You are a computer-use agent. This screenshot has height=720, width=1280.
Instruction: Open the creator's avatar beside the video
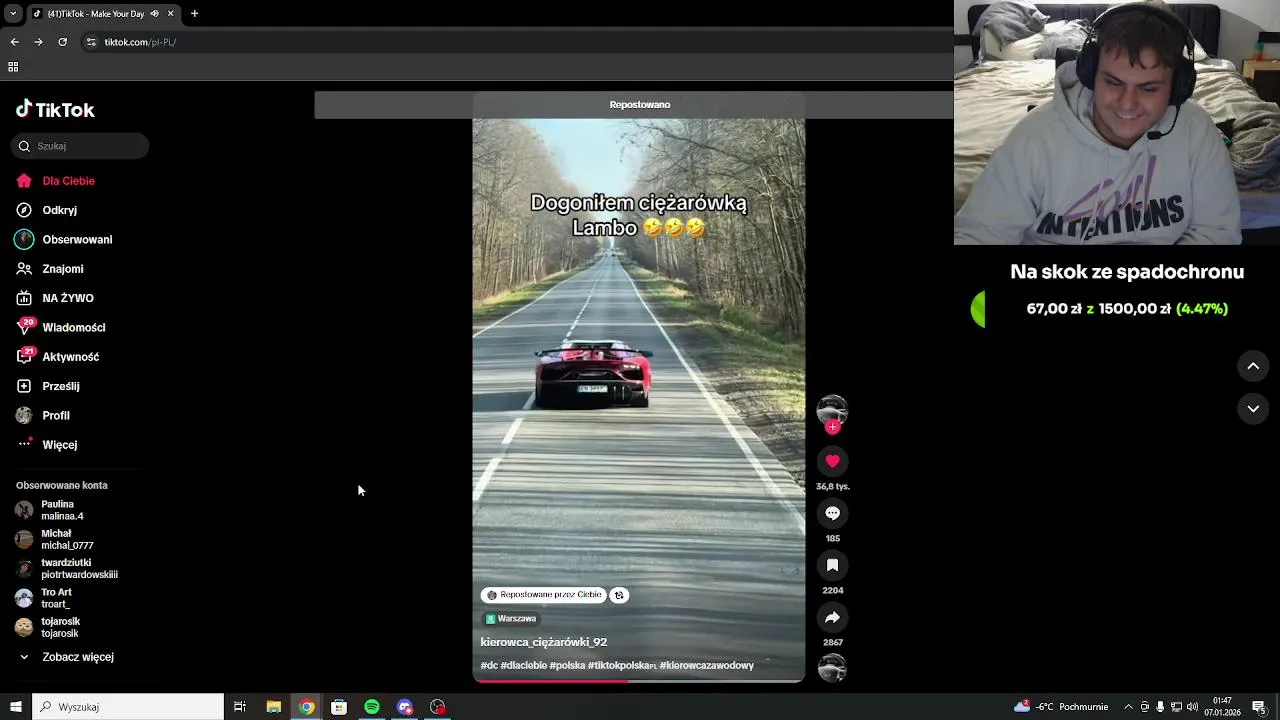(x=832, y=410)
